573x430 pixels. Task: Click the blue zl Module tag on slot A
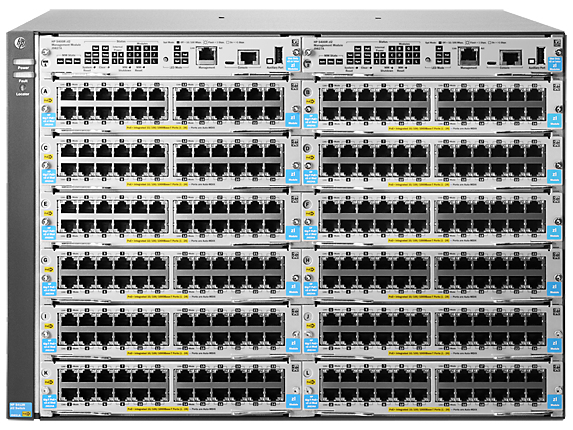293,120
